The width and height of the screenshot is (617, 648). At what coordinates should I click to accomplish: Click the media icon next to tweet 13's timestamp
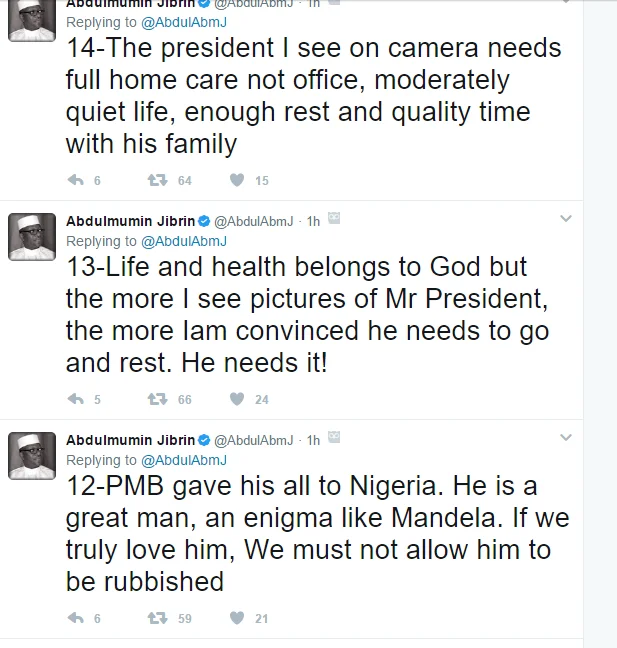pyautogui.click(x=335, y=219)
